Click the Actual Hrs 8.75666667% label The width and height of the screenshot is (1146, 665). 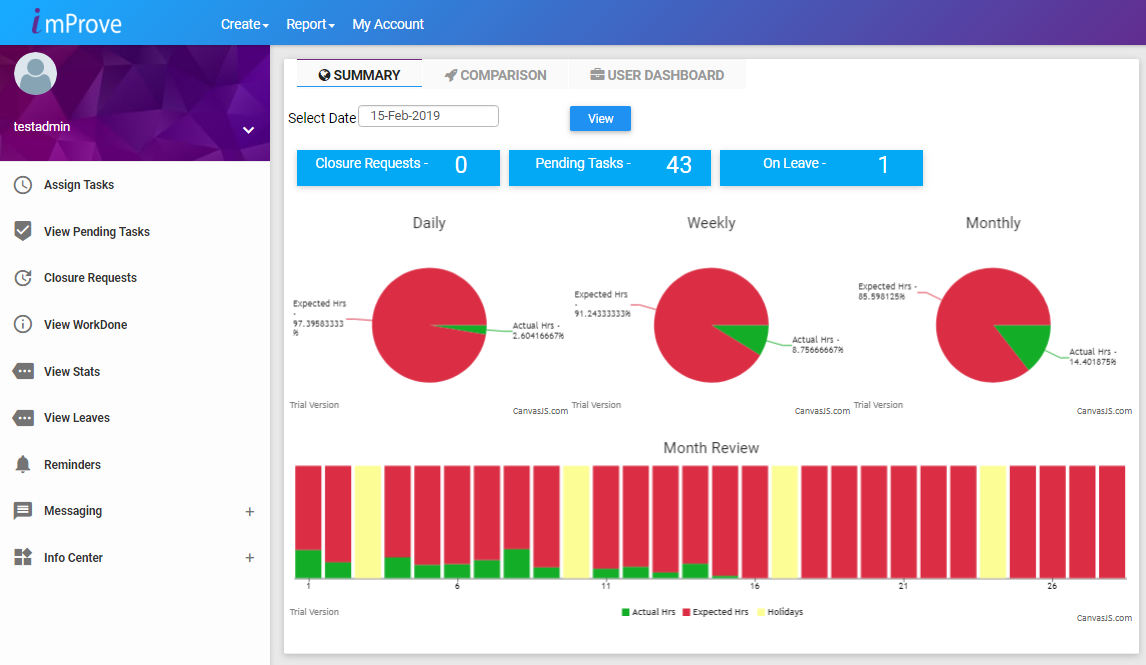(818, 345)
